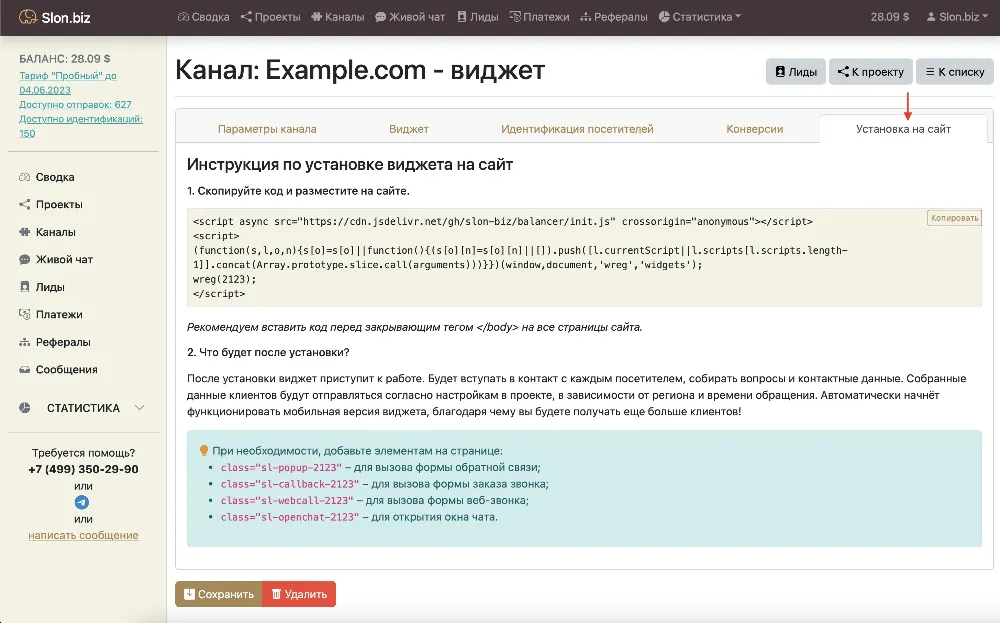Click the sidebar Лиды contact icon
Screen dimensions: 1000x623
pyautogui.click(x=24, y=287)
